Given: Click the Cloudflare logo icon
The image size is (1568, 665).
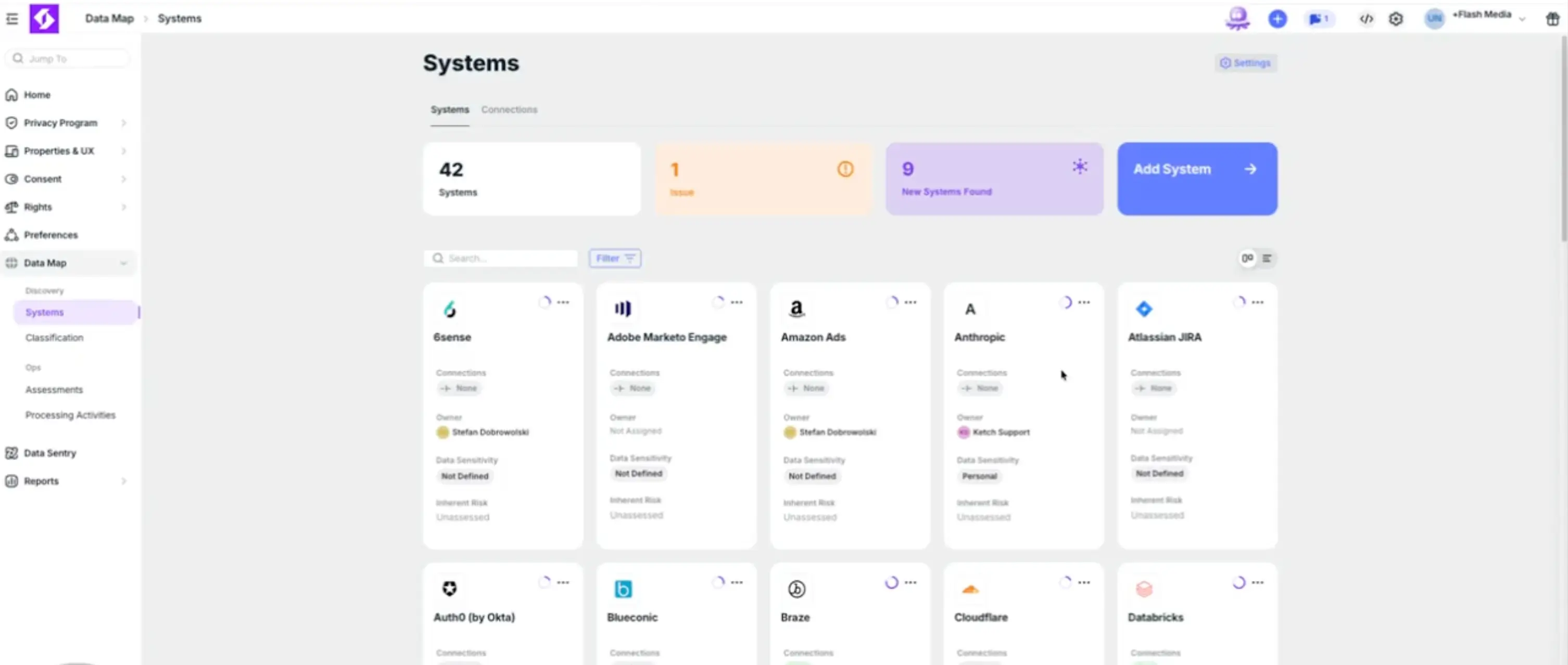Looking at the screenshot, I should 970,589.
